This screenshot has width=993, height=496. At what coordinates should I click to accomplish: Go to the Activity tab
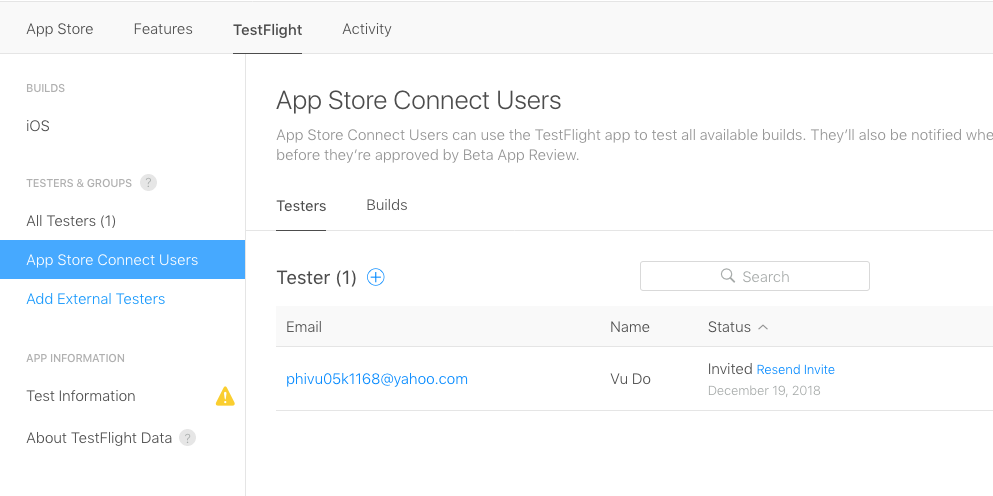[367, 29]
